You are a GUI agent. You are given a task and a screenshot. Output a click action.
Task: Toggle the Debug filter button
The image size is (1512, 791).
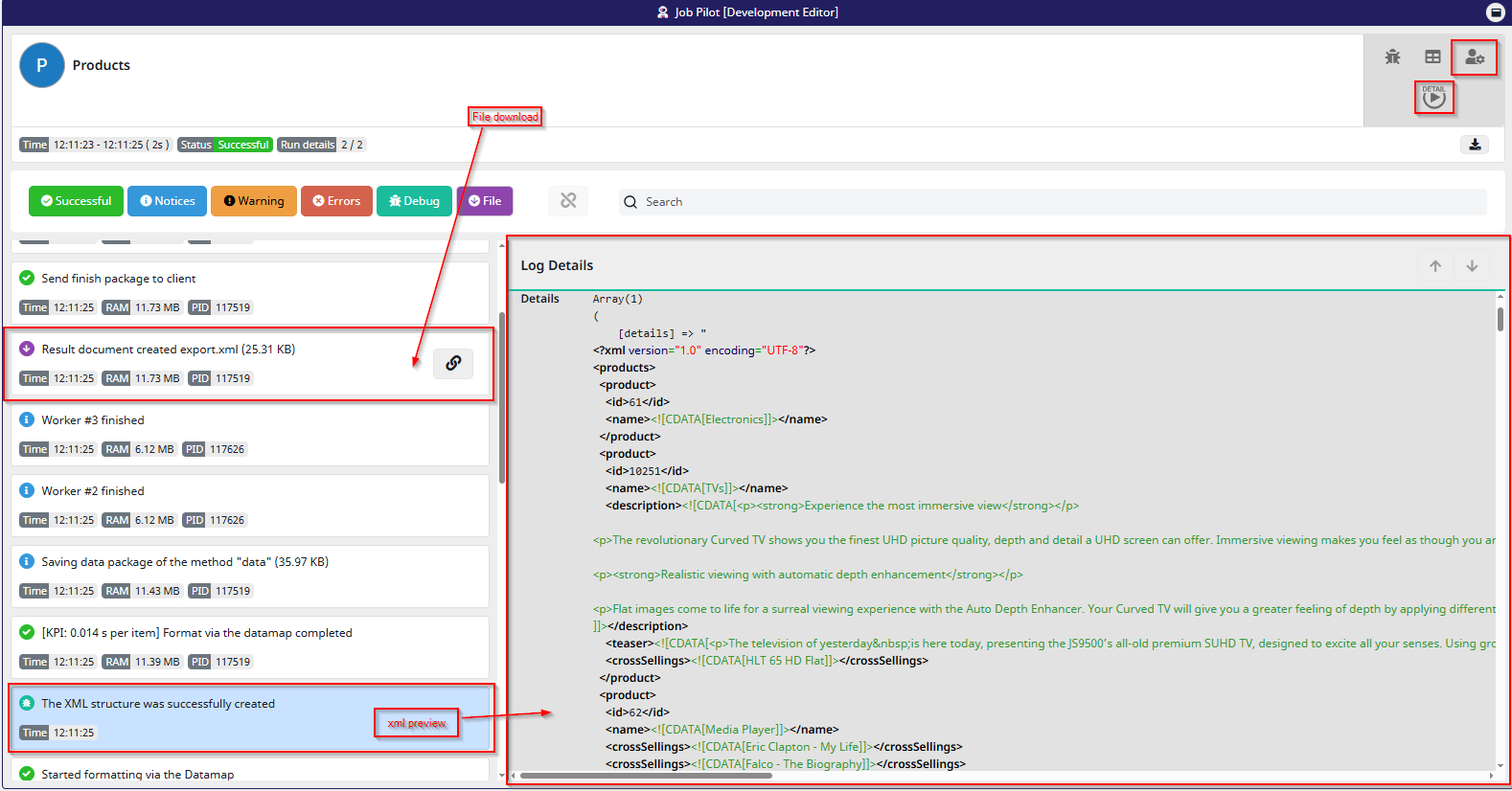point(414,201)
